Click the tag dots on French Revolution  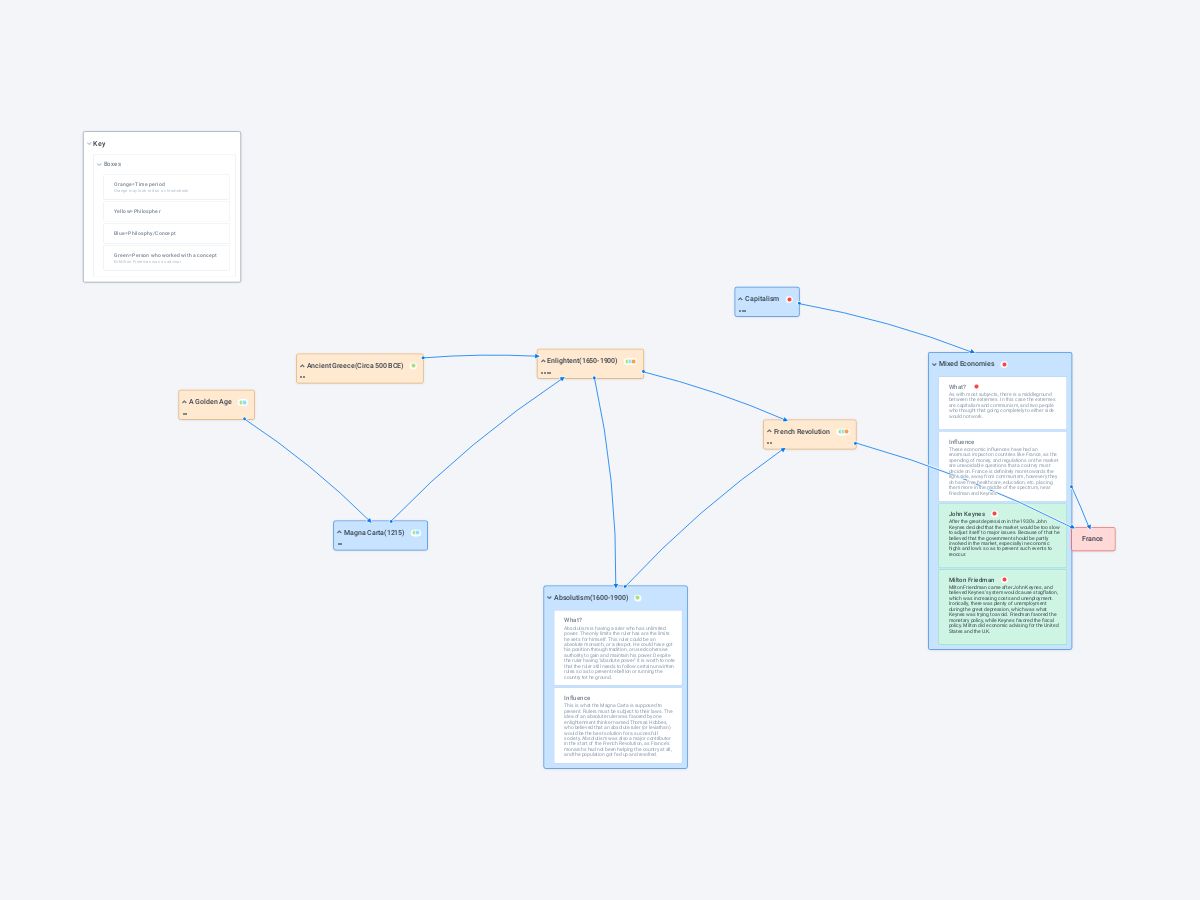coord(843,432)
